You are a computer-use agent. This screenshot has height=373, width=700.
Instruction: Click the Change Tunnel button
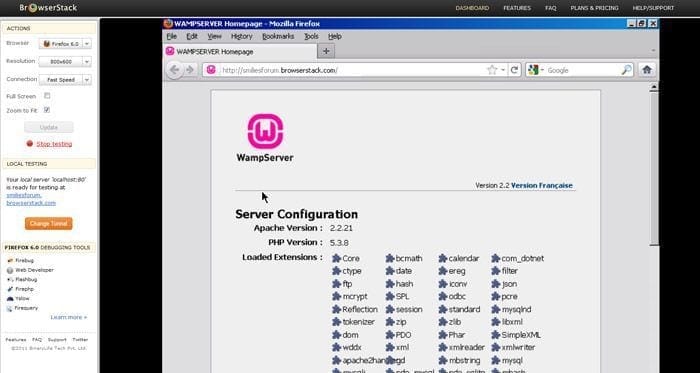(x=49, y=224)
